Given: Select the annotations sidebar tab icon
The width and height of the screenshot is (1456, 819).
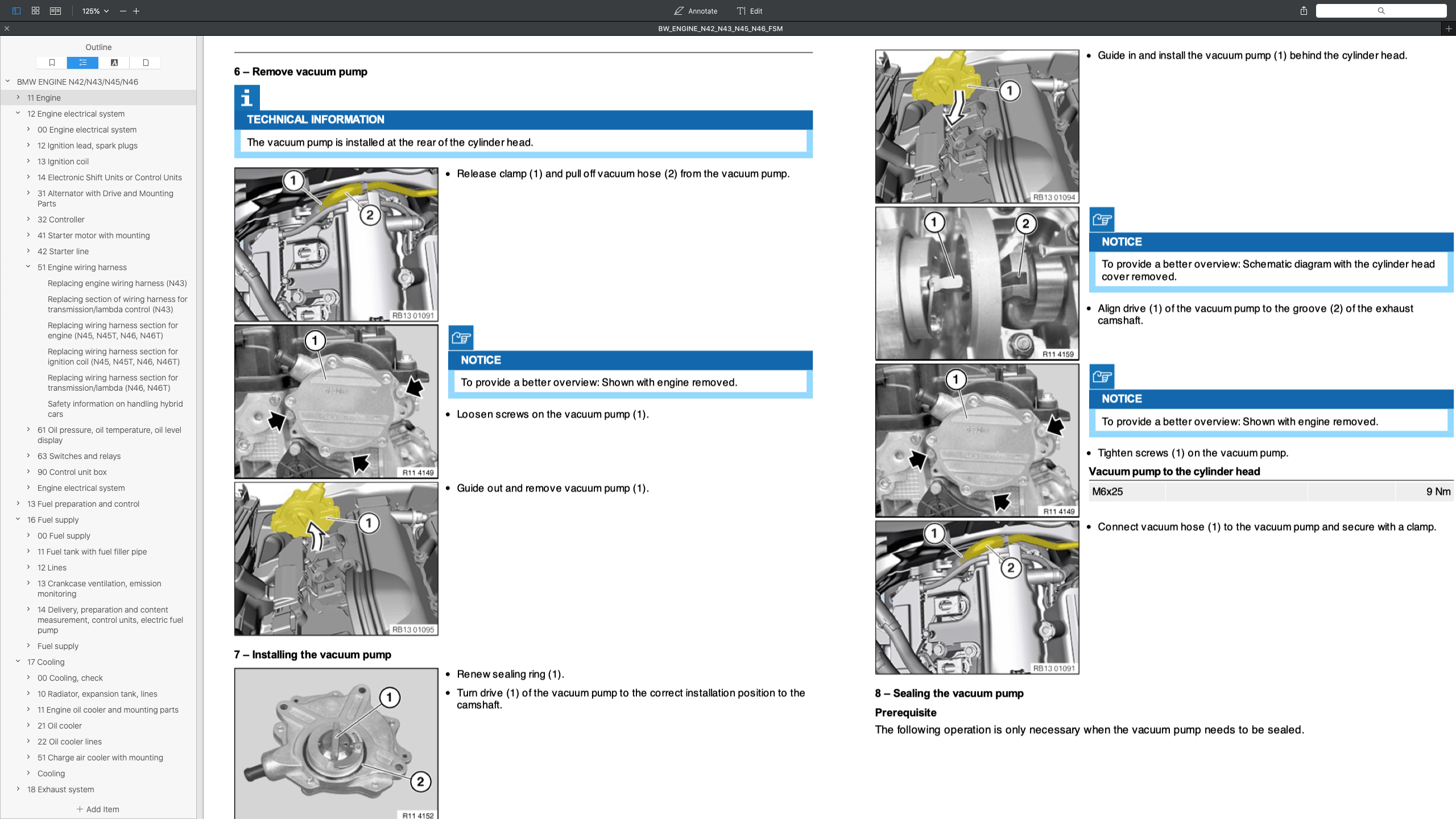Looking at the screenshot, I should [x=114, y=63].
